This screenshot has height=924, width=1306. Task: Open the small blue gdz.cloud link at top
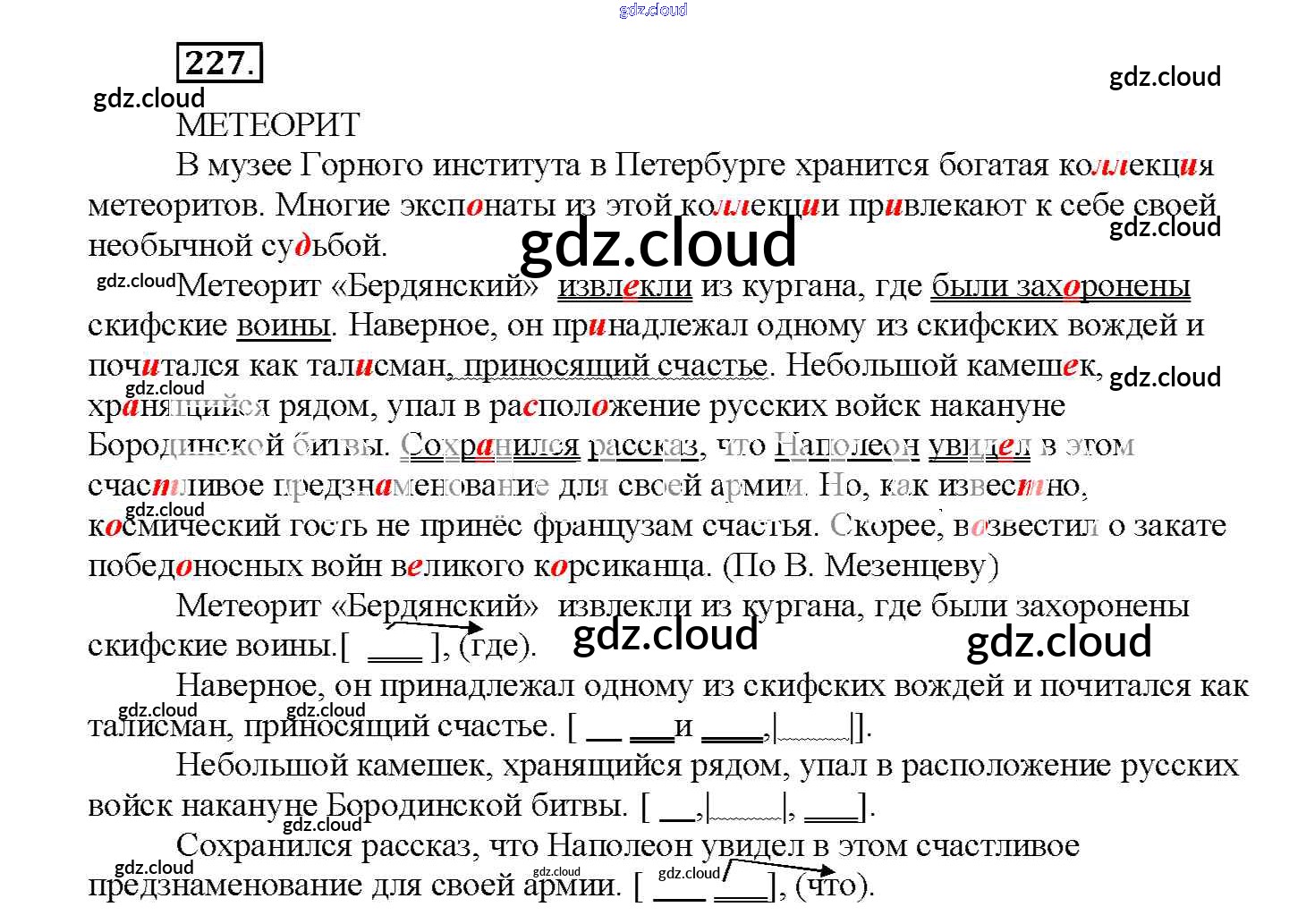pyautogui.click(x=653, y=10)
